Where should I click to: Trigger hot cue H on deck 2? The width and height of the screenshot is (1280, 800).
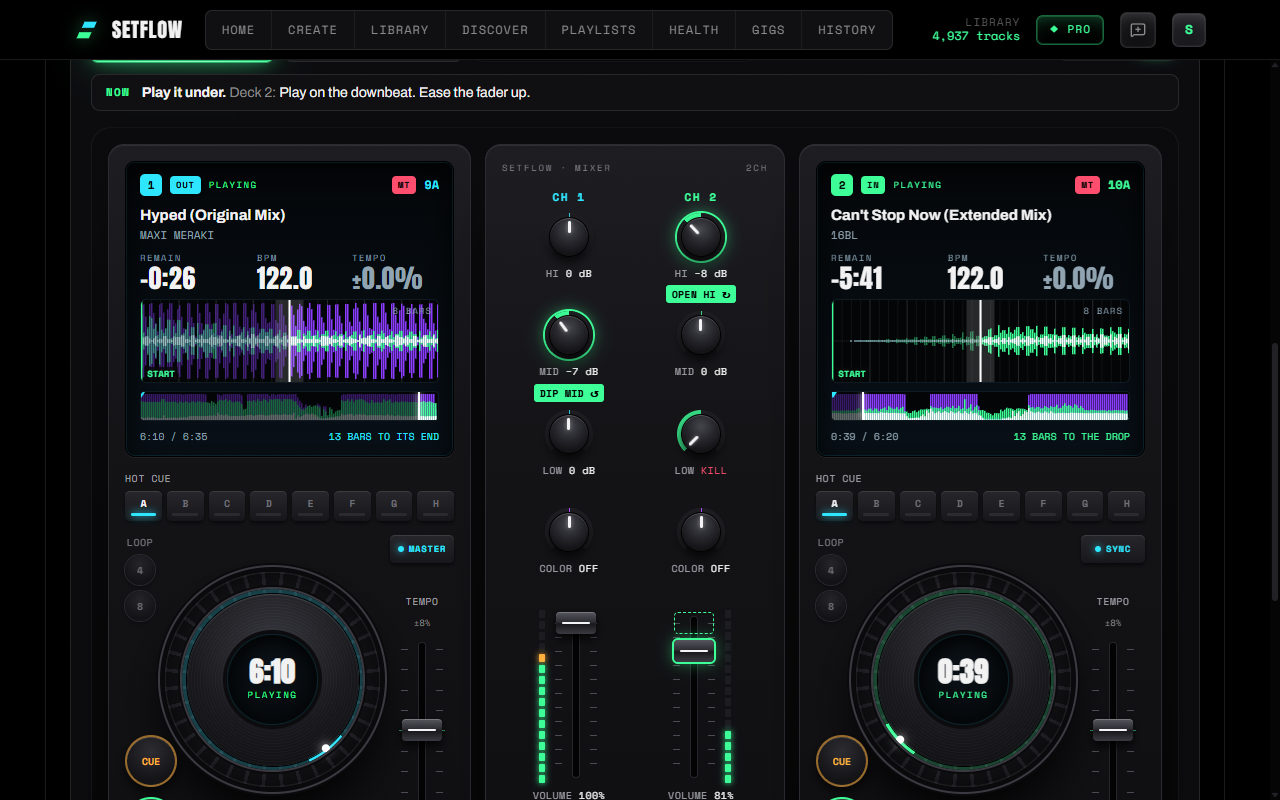tap(1127, 506)
